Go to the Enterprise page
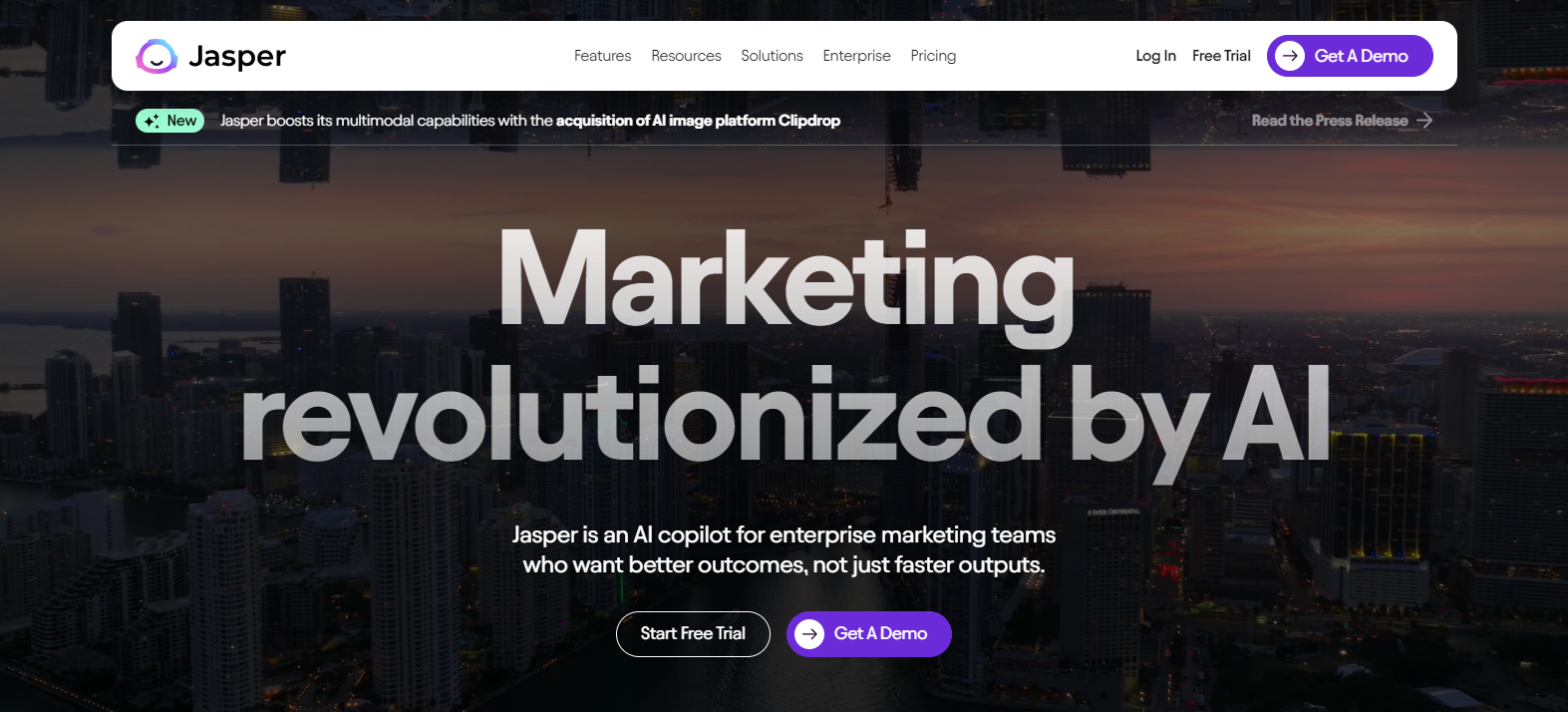Image resolution: width=1568 pixels, height=712 pixels. pos(856,56)
